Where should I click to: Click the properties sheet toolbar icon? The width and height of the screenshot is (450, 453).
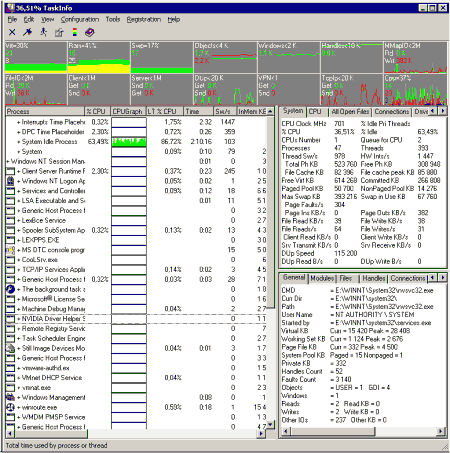59,32
